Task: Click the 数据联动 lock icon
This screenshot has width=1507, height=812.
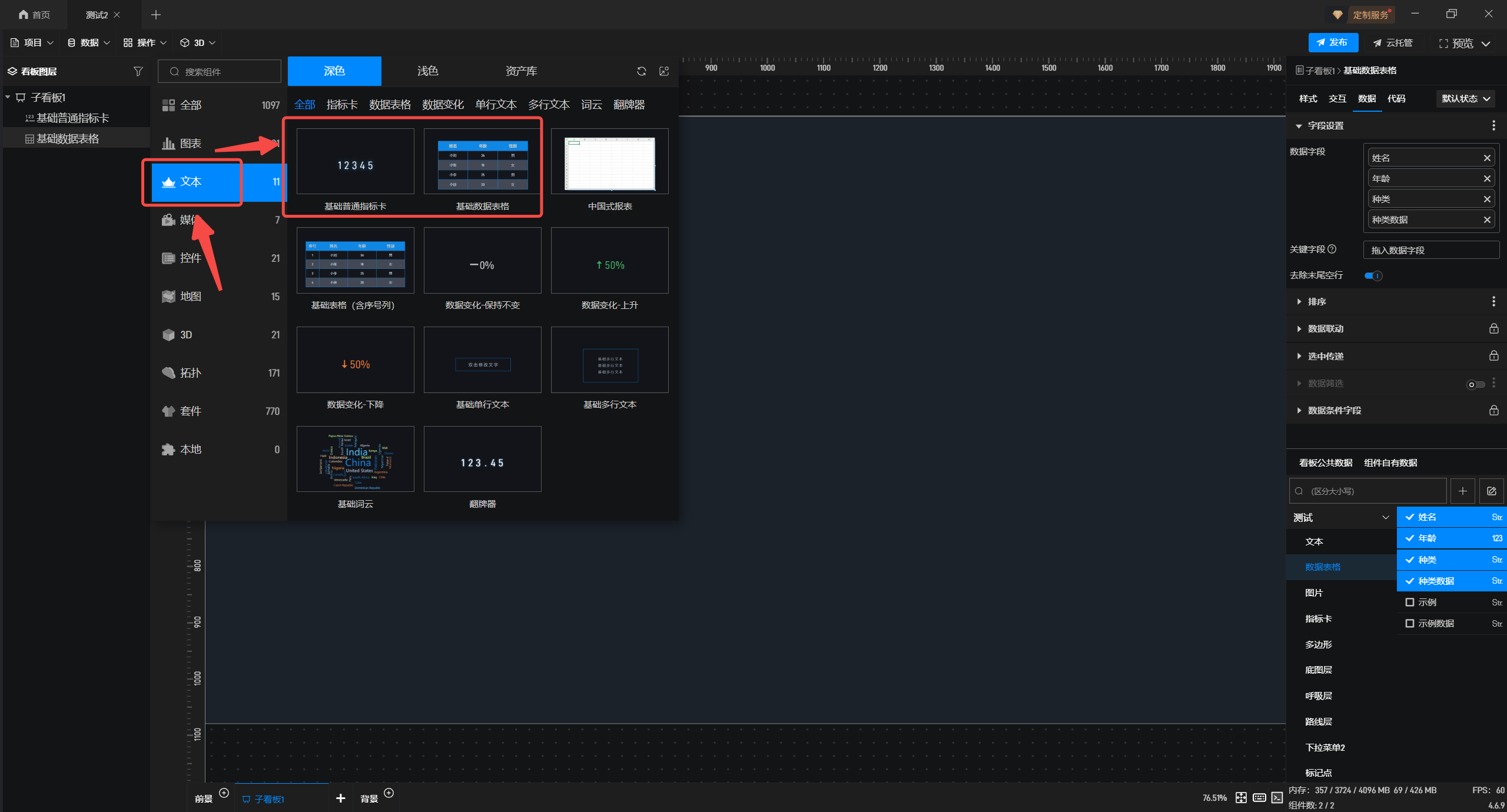Action: click(1493, 328)
